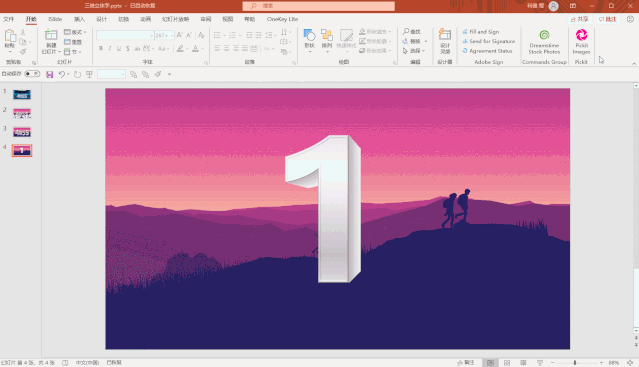Click the Cut scissors icon
Image resolution: width=639 pixels, height=367 pixels.
[x=23, y=32]
